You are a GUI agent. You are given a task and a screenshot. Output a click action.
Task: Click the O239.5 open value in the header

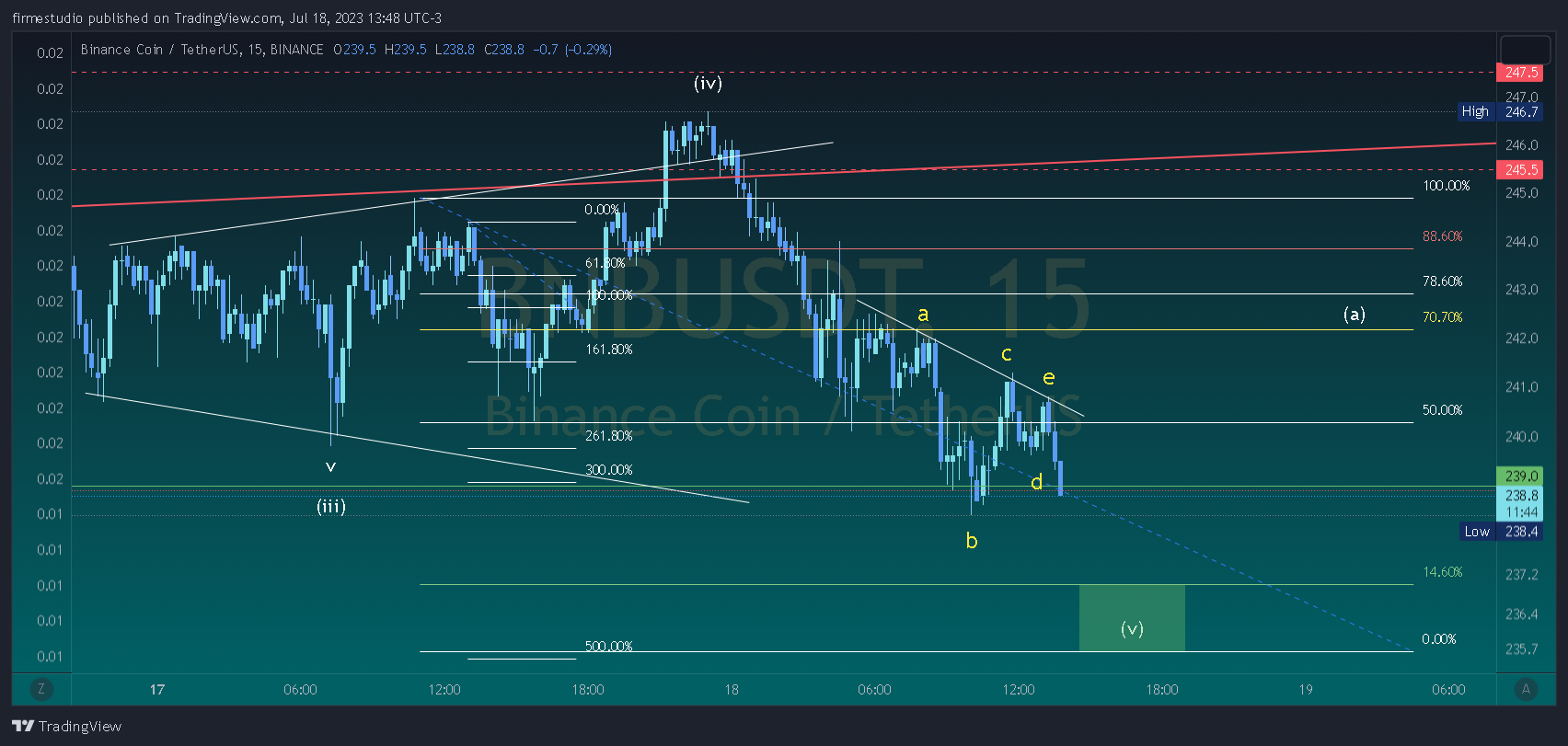354,50
